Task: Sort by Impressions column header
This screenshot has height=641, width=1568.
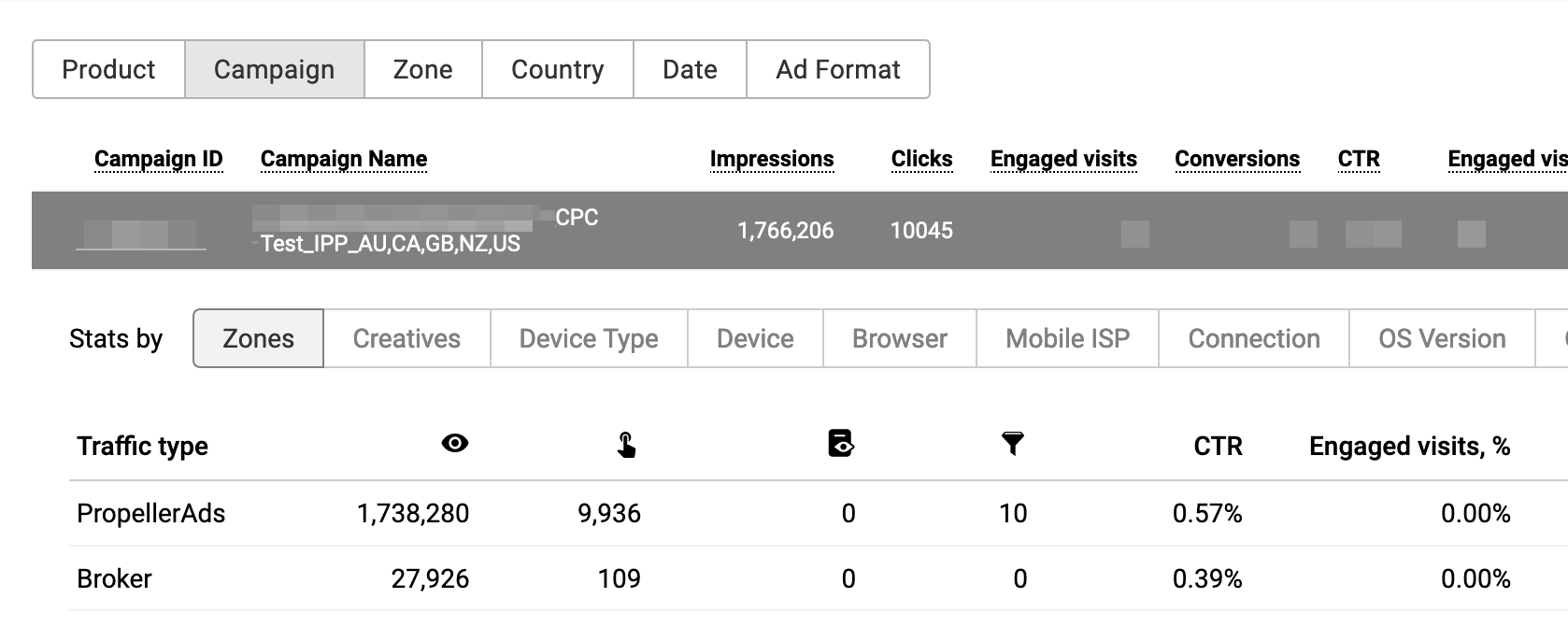Action: pos(772,159)
